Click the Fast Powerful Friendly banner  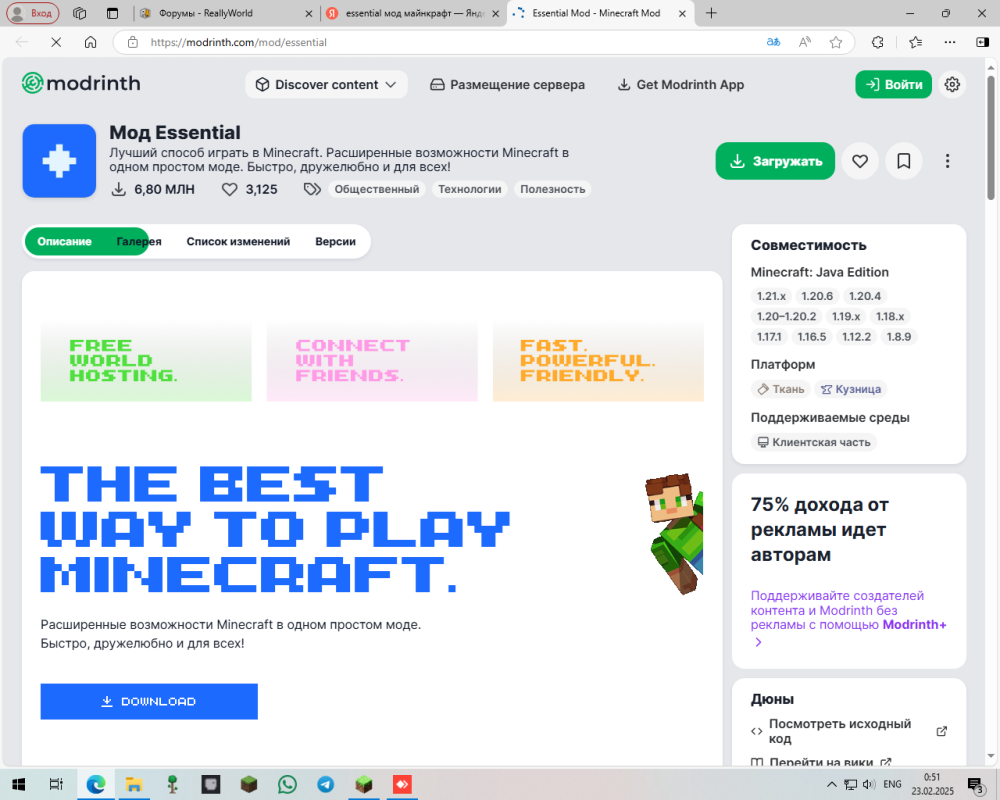pos(598,361)
